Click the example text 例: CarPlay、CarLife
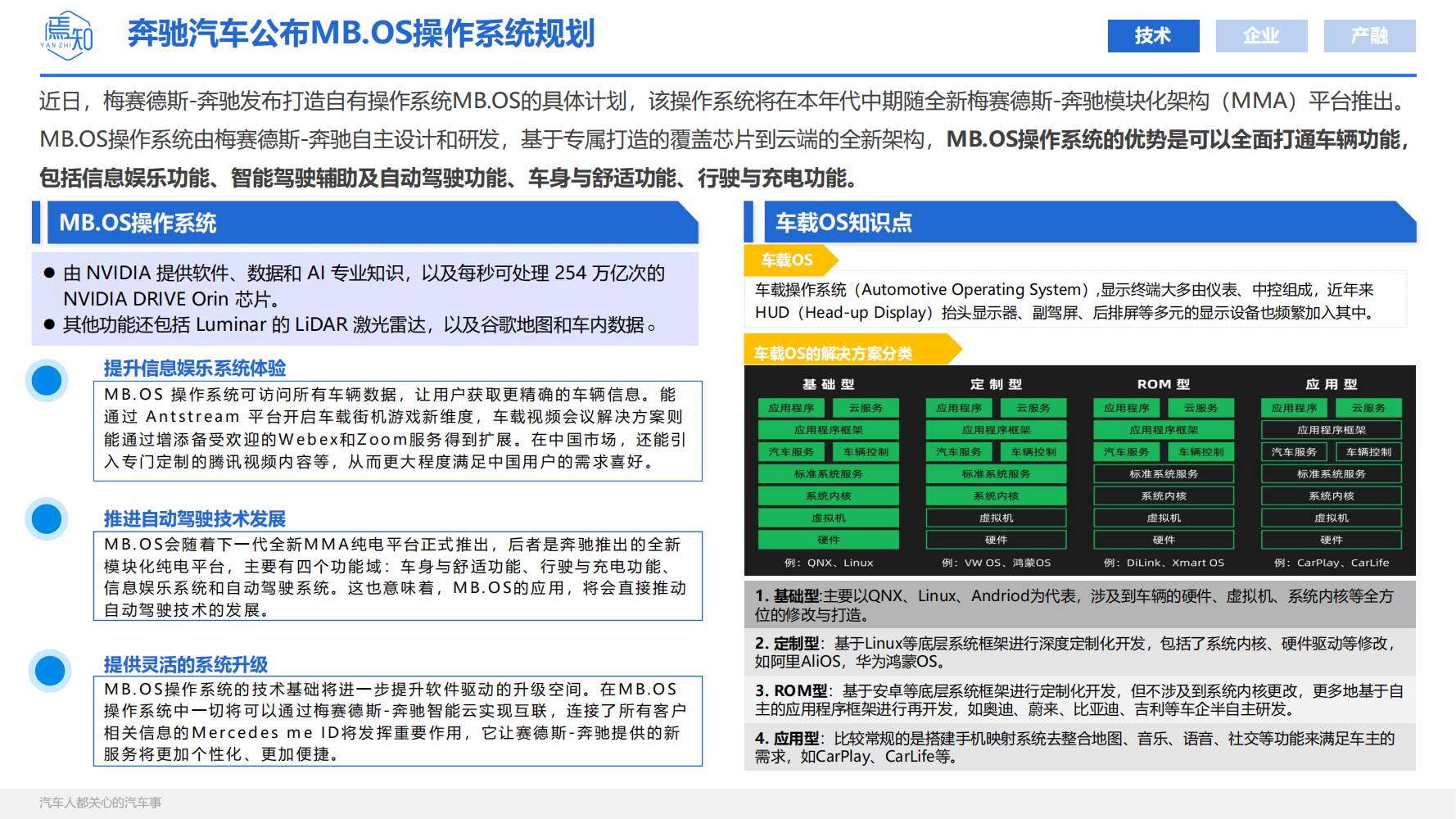Viewport: 1456px width, 819px height. pyautogui.click(x=1332, y=563)
